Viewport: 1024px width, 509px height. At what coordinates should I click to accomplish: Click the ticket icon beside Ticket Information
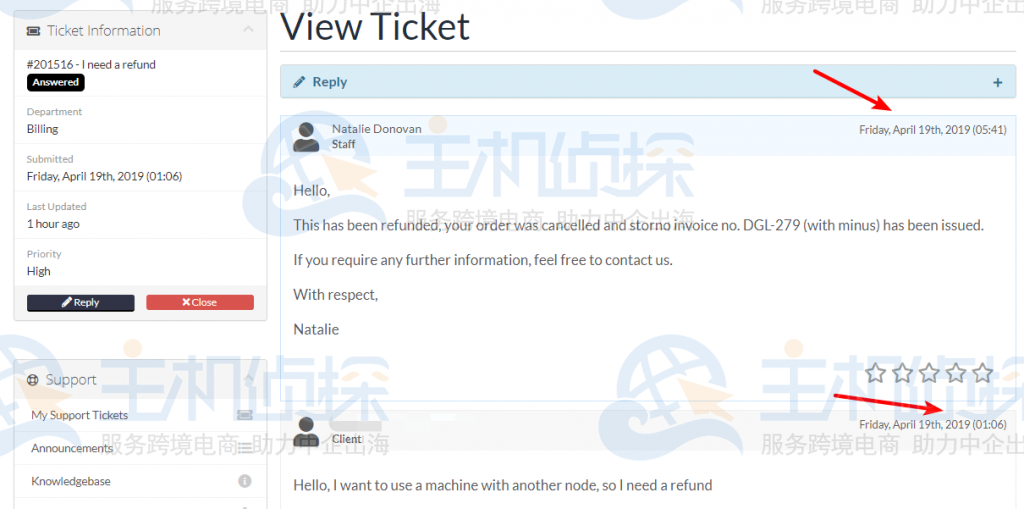click(x=33, y=31)
